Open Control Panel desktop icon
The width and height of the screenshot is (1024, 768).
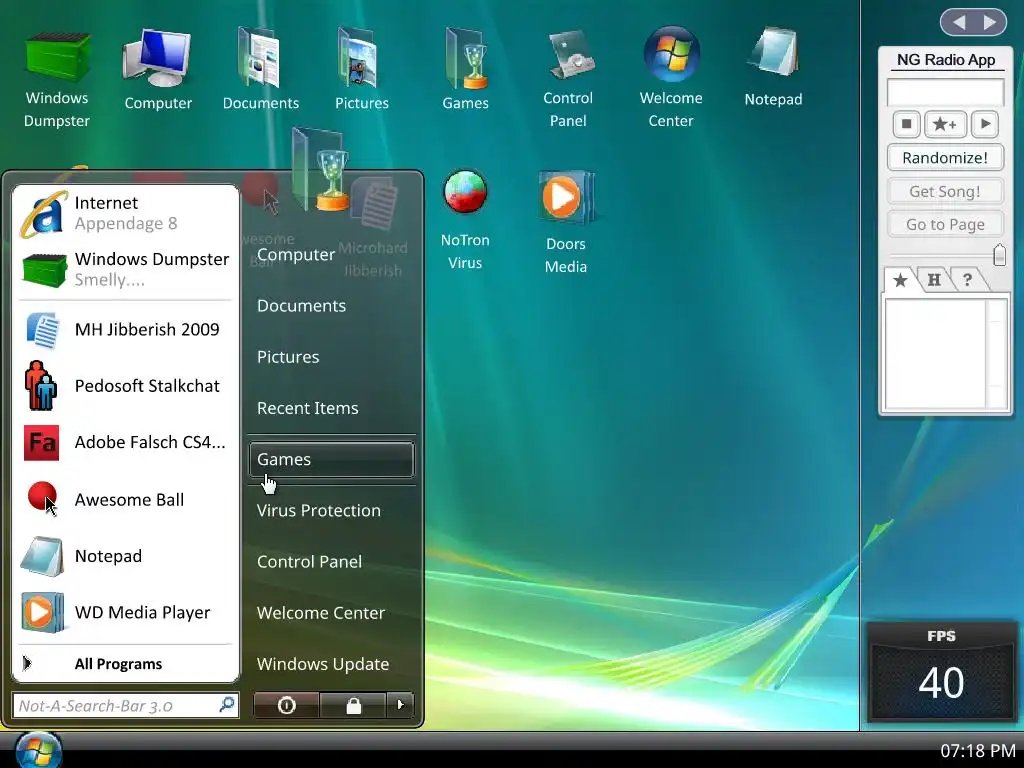[x=568, y=79]
